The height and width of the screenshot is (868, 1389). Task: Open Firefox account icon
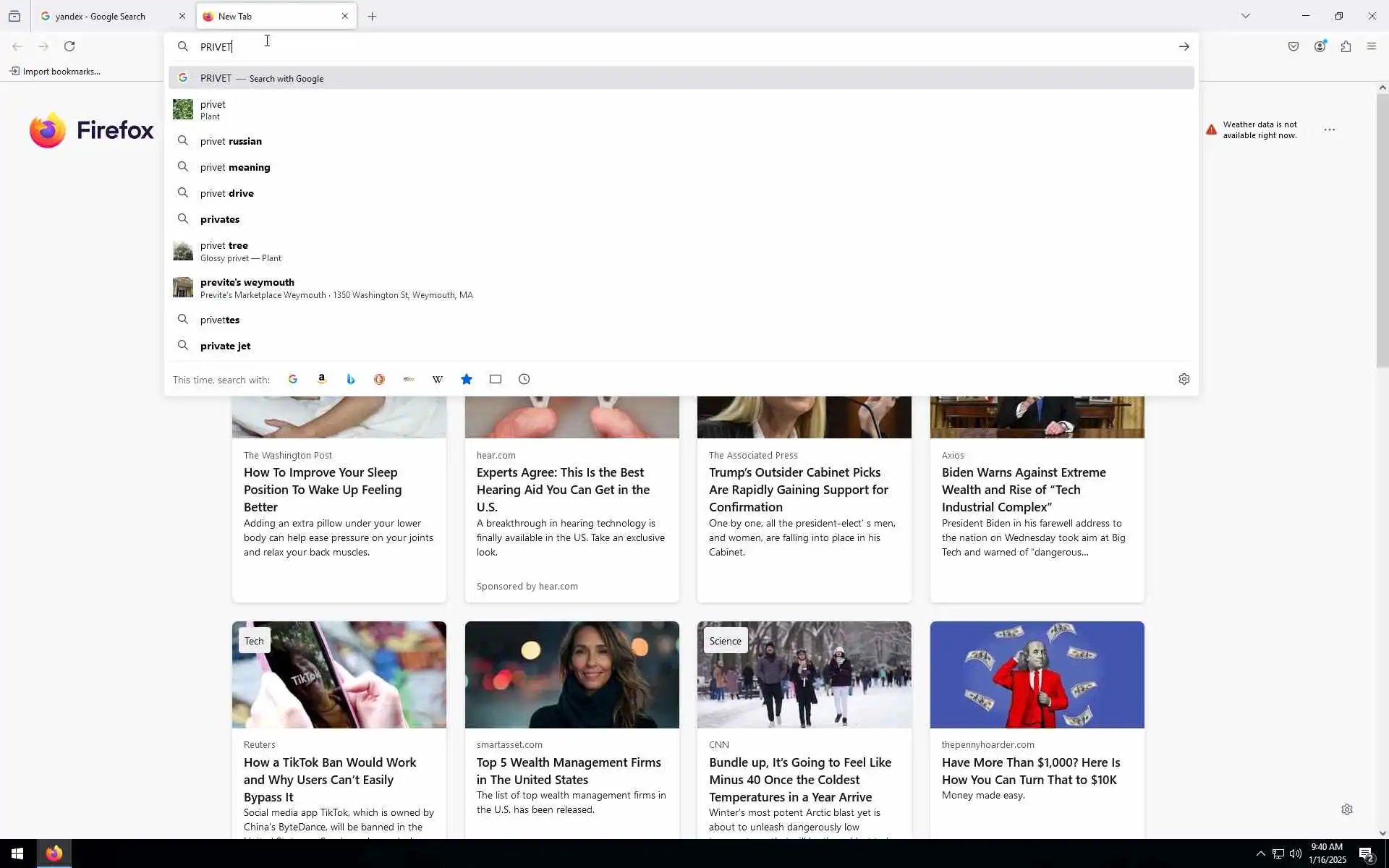tap(1320, 46)
